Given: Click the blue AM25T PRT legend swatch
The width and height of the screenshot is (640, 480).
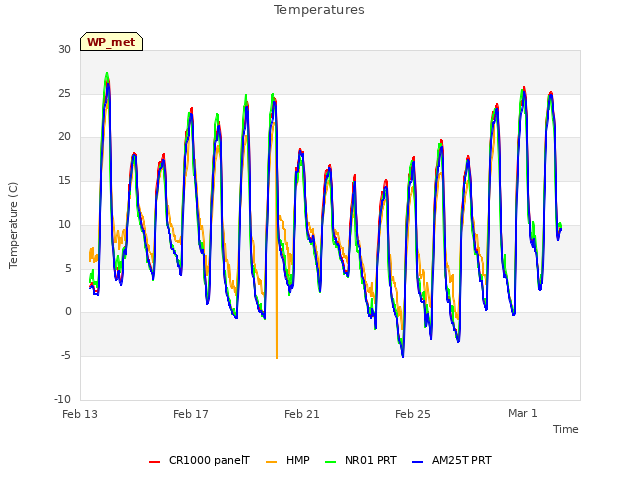Looking at the screenshot, I should [418, 462].
